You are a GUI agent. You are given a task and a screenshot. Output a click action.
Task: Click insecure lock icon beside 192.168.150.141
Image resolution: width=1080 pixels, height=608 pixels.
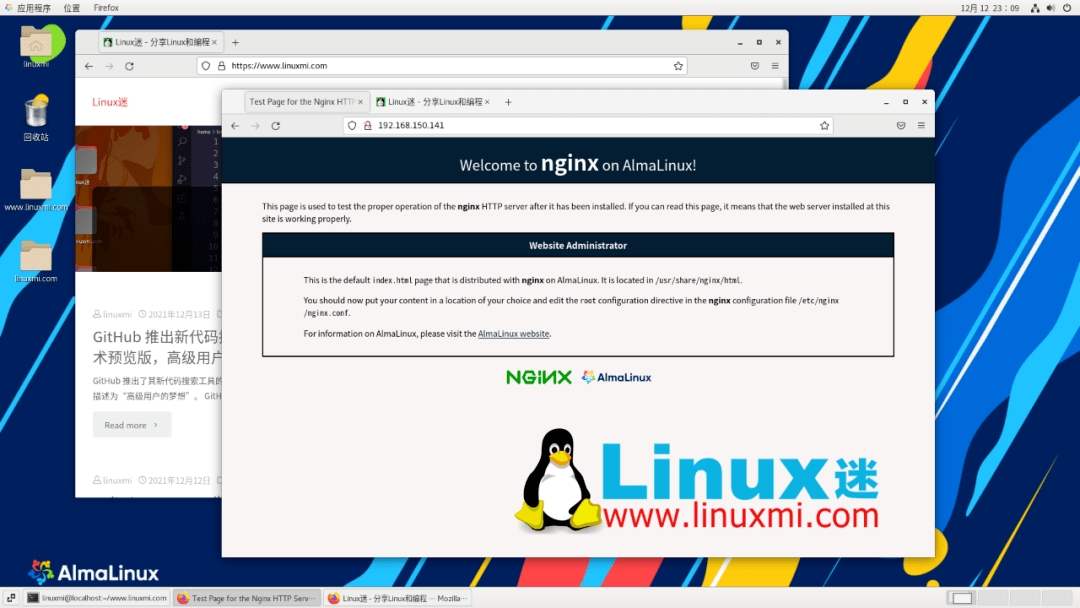368,126
